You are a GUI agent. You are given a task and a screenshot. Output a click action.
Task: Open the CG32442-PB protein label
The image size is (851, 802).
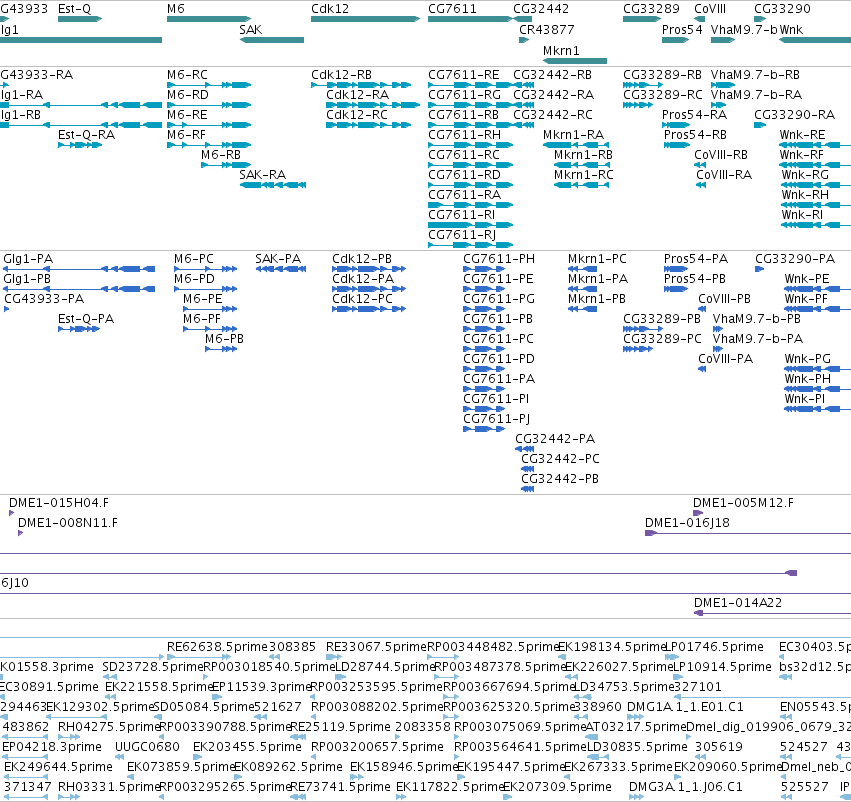[560, 479]
